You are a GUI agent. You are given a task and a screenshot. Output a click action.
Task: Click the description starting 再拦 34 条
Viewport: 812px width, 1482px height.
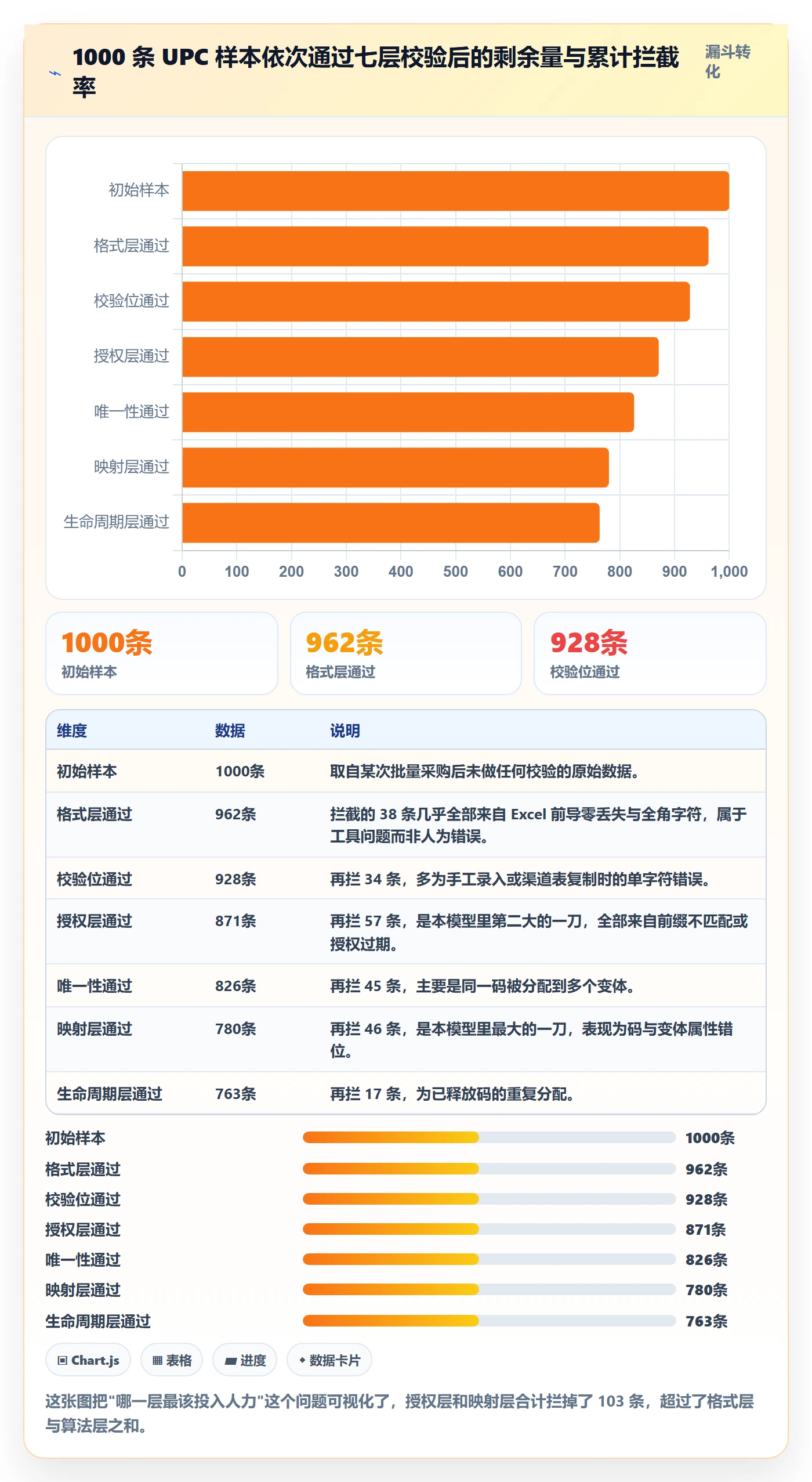(520, 879)
